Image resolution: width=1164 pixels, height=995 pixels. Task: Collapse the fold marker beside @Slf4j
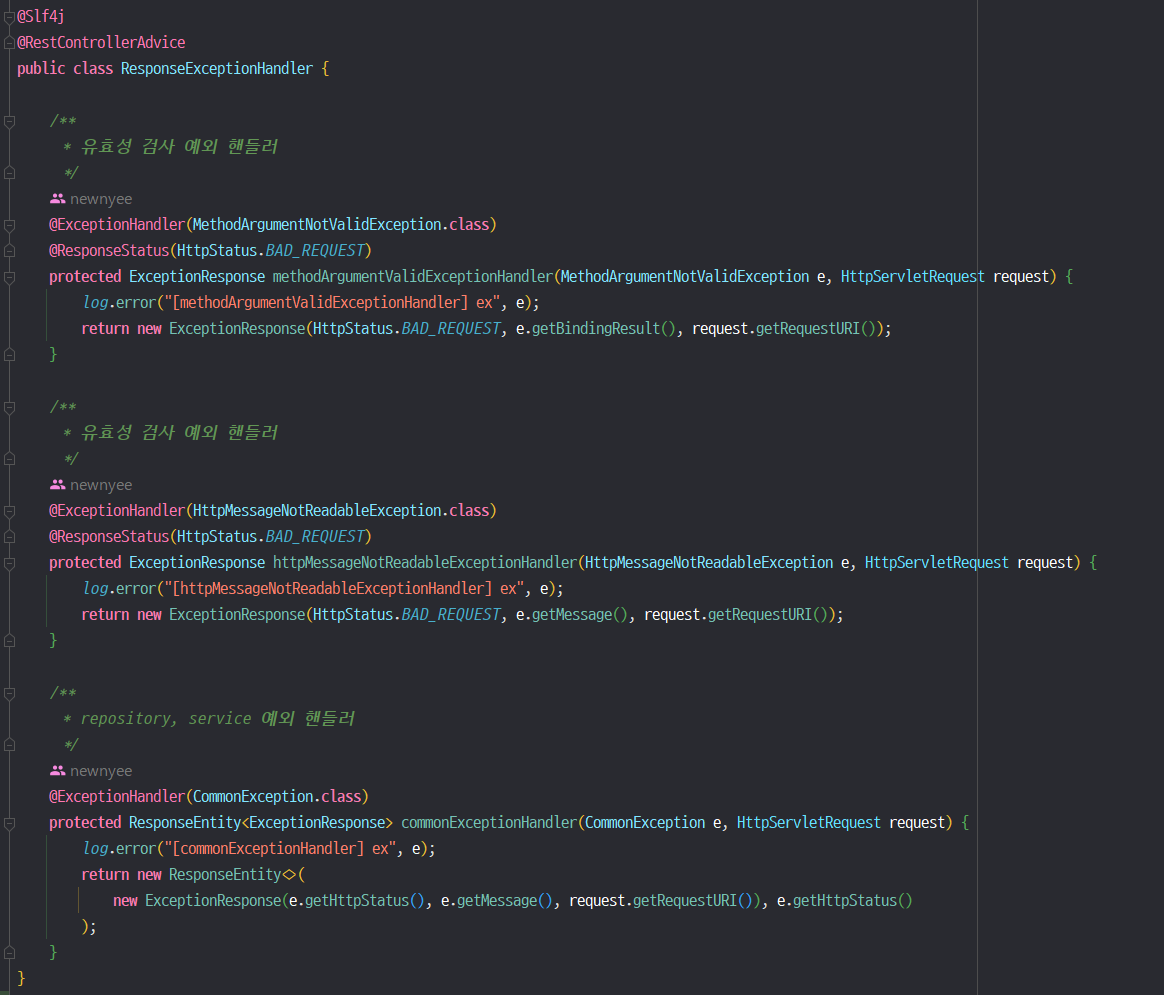pyautogui.click(x=9, y=17)
